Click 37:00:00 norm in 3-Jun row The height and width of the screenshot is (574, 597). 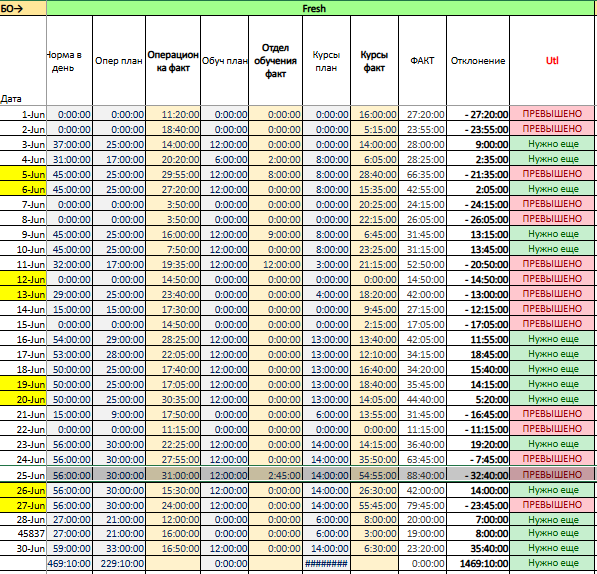click(69, 144)
